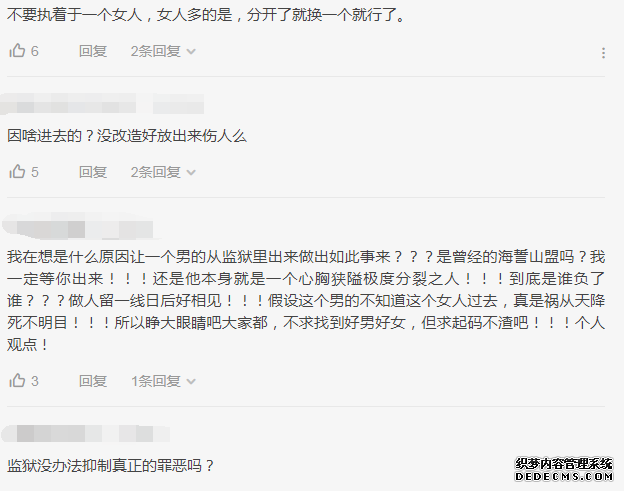Click 回复 under the 5-like comment
624x491 pixels.
pos(93,172)
